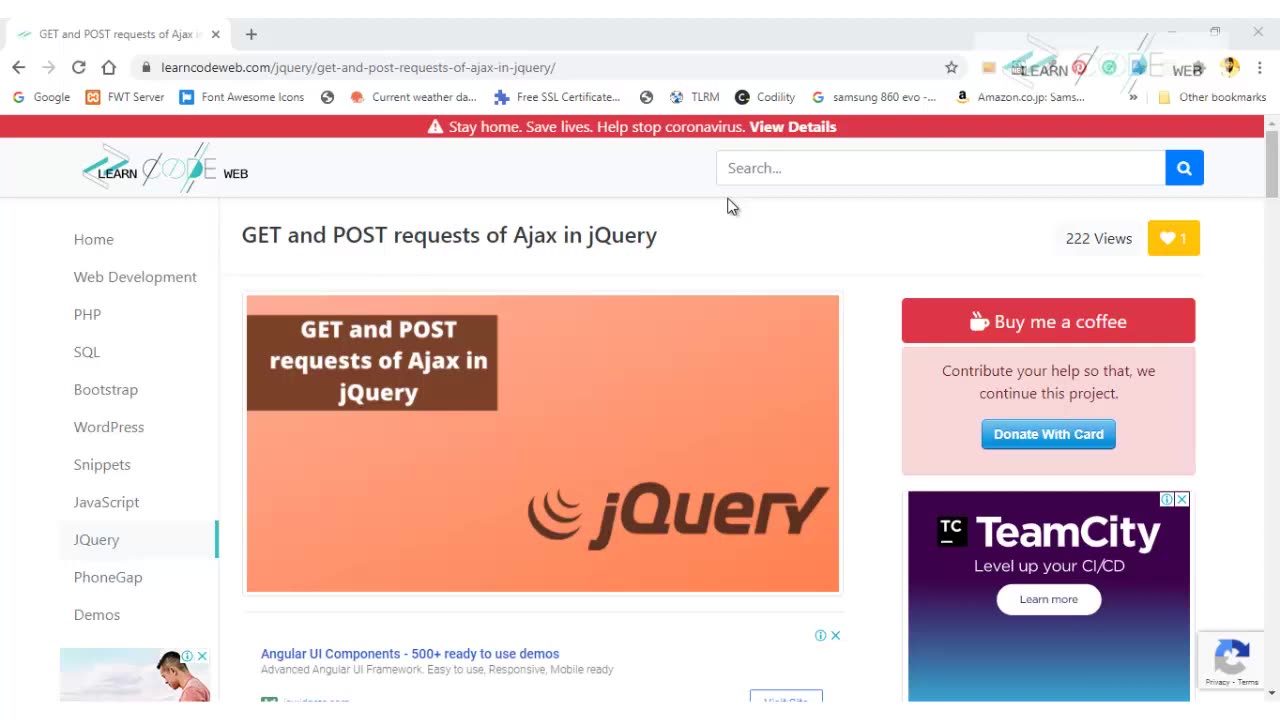
Task: Open the Demos sidebar item
Action: pos(97,614)
